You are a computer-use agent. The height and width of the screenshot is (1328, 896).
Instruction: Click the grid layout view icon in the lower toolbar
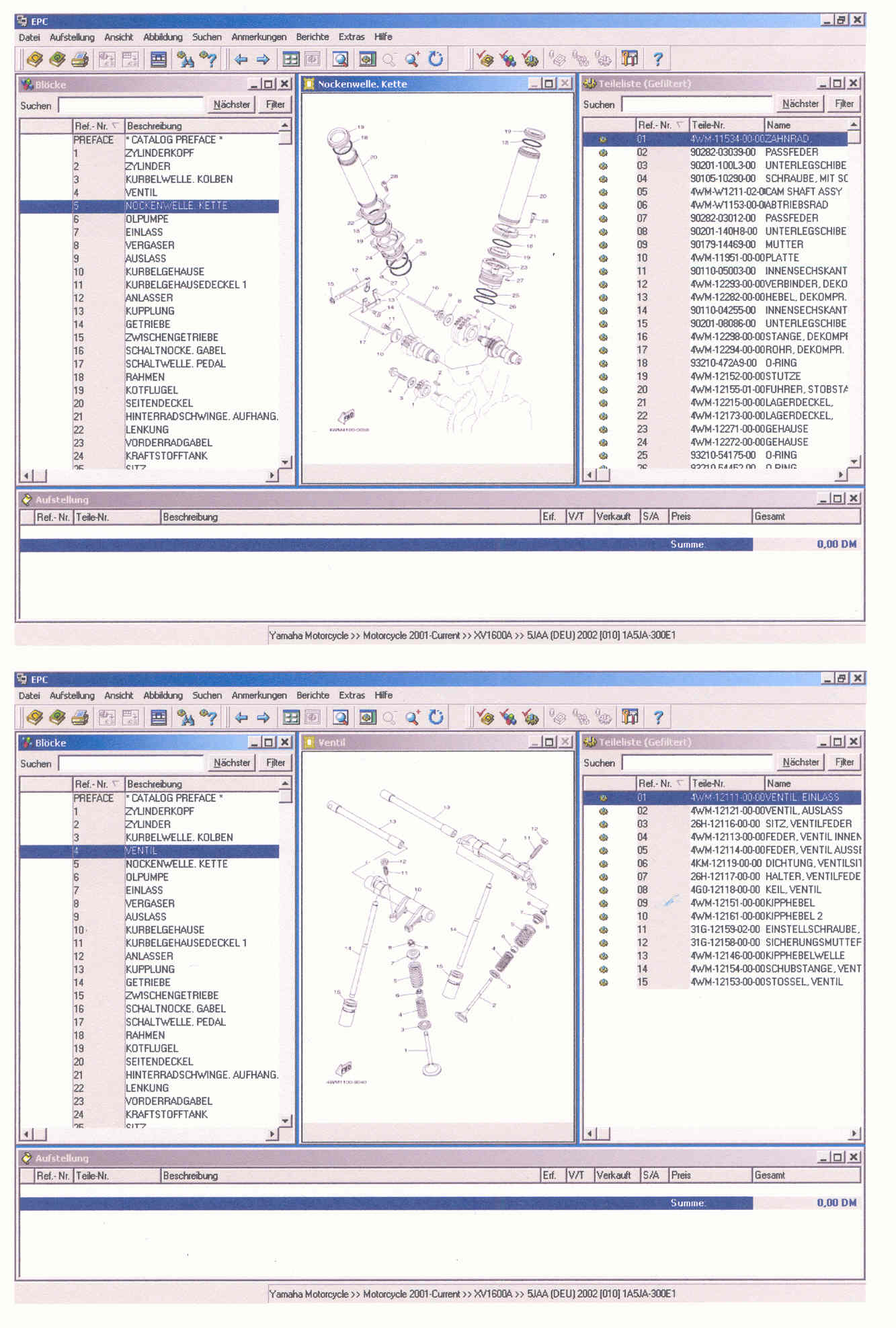[x=290, y=718]
